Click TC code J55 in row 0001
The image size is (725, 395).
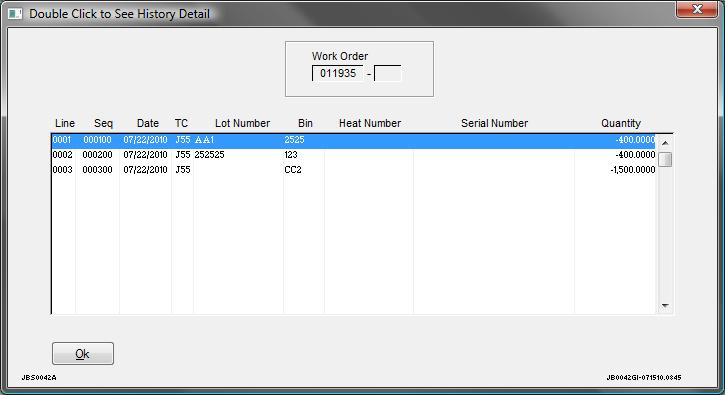pos(183,140)
